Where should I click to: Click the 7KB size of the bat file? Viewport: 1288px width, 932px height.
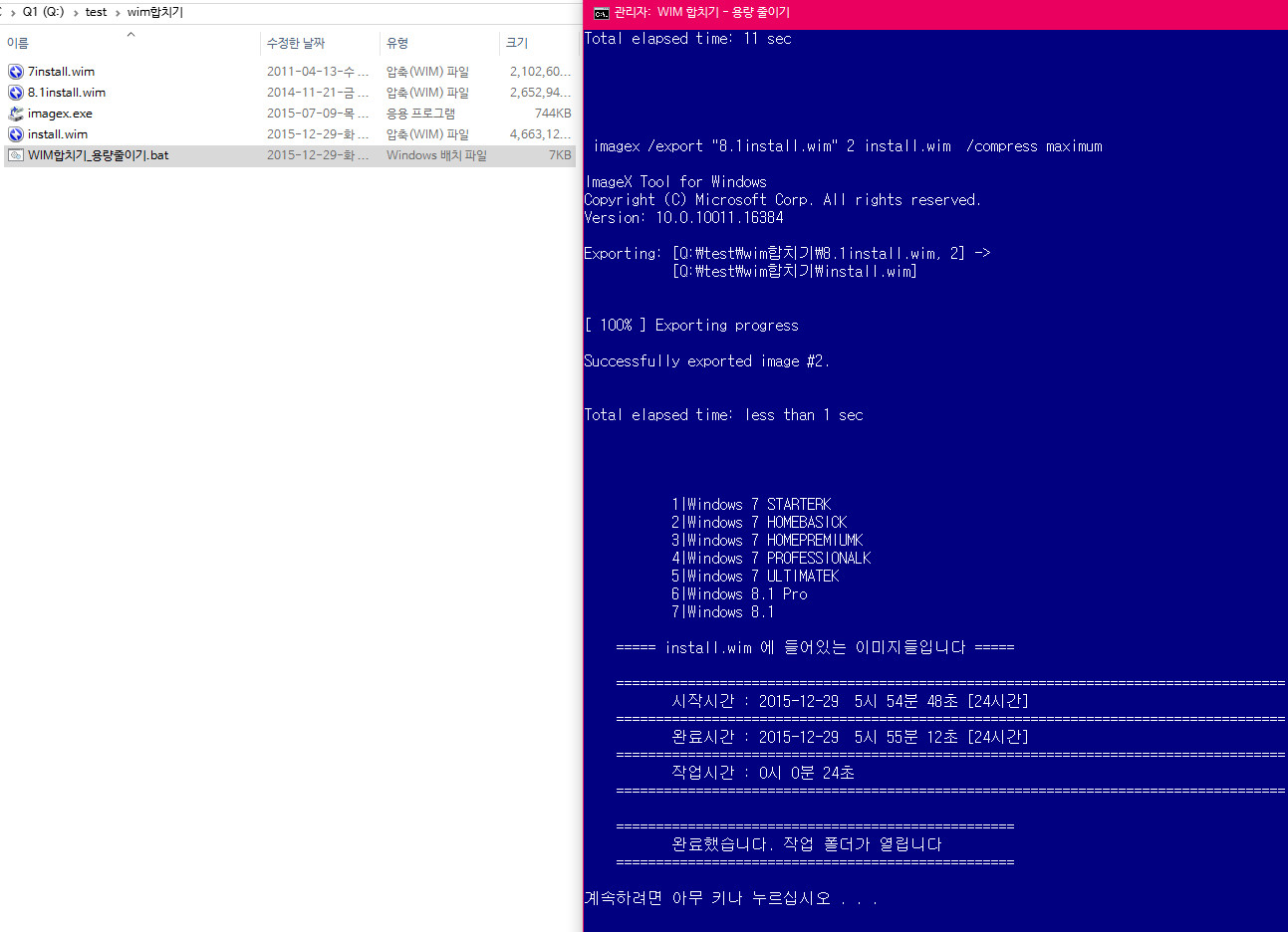[560, 155]
